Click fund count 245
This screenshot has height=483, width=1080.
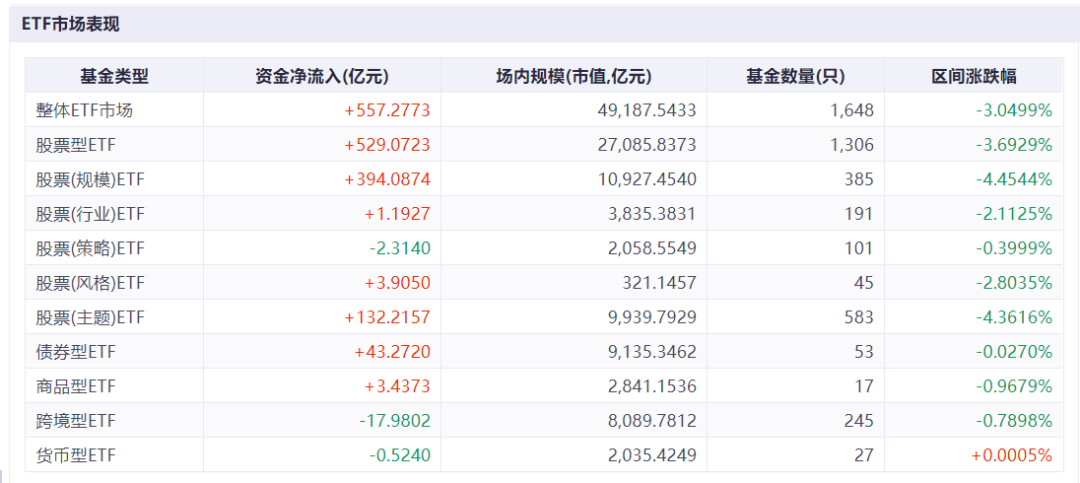pyautogui.click(x=860, y=421)
